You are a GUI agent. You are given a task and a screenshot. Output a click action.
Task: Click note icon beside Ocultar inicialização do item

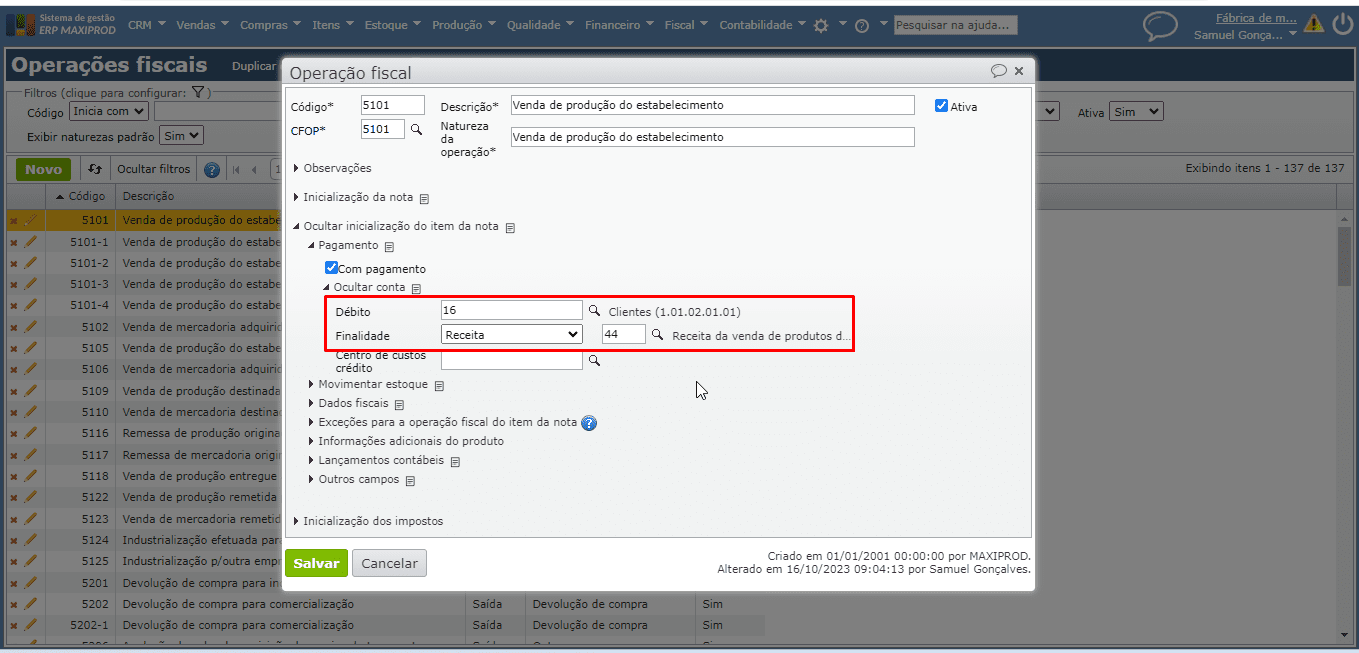(510, 227)
